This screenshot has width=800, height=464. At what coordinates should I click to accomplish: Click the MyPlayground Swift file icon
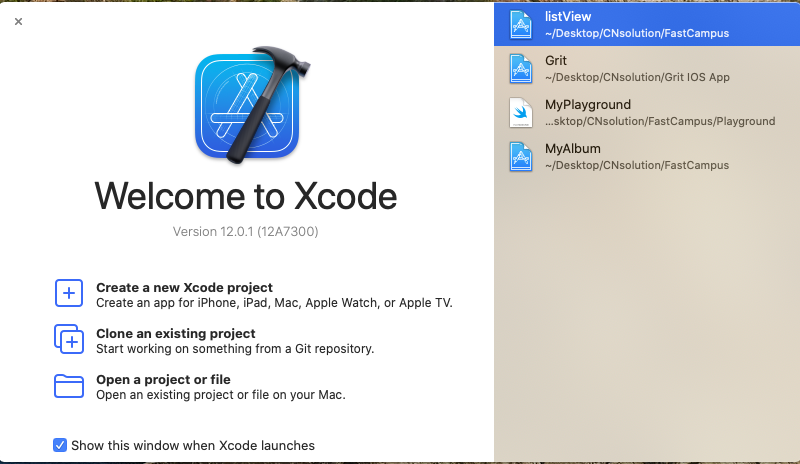point(520,113)
